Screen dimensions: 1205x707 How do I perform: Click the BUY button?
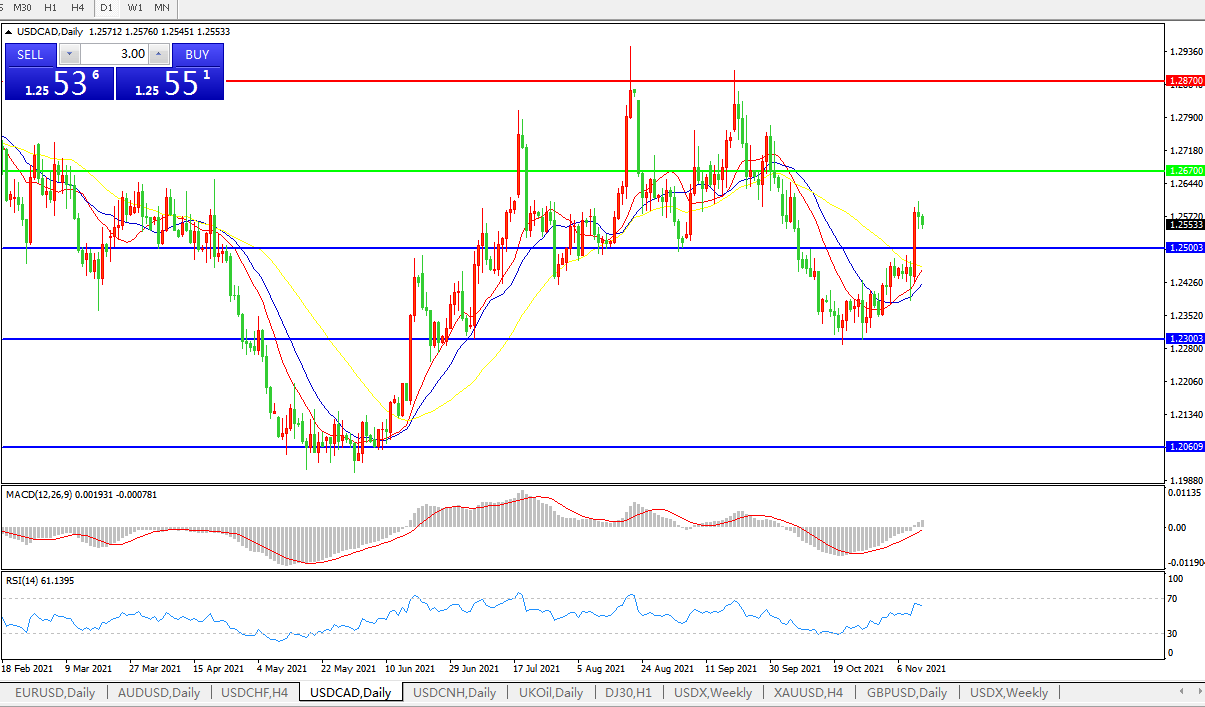(x=197, y=54)
